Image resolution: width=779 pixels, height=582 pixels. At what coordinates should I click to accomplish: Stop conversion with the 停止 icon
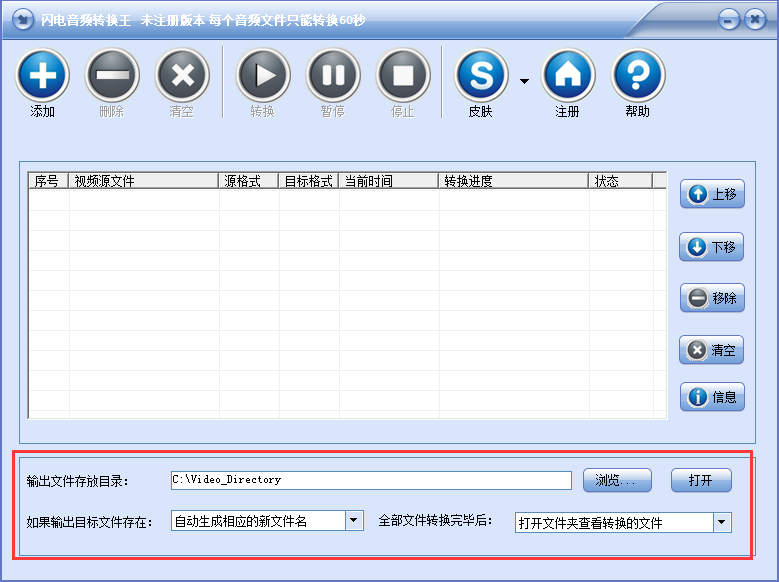click(403, 76)
